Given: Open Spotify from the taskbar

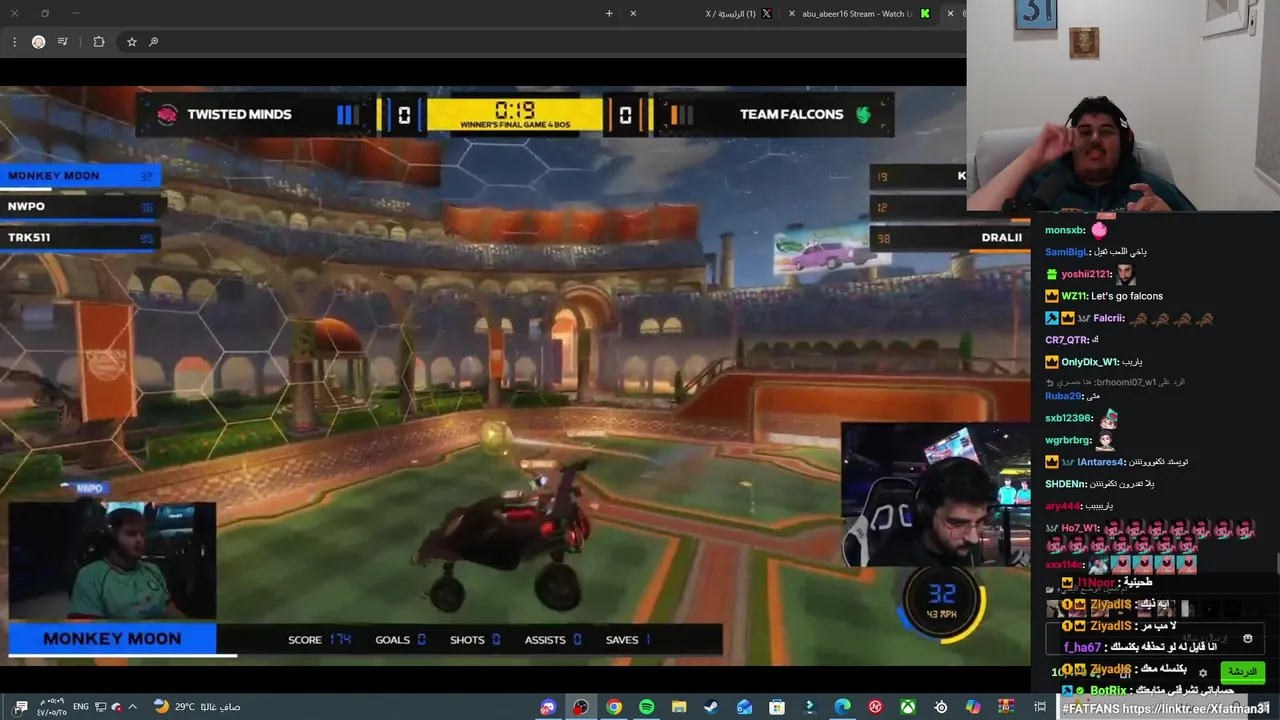Looking at the screenshot, I should click(646, 707).
